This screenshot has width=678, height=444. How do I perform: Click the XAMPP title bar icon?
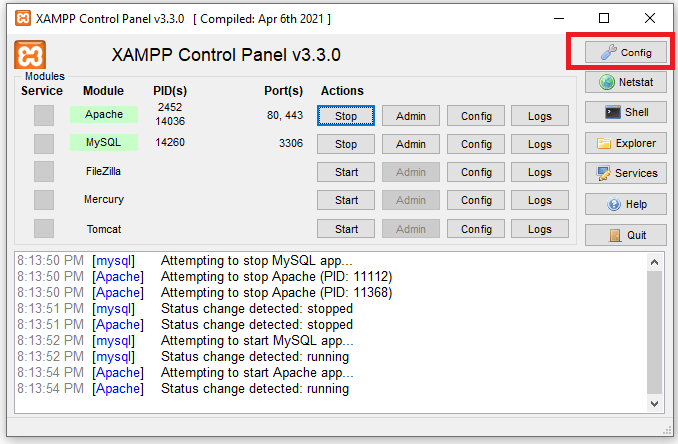23,19
